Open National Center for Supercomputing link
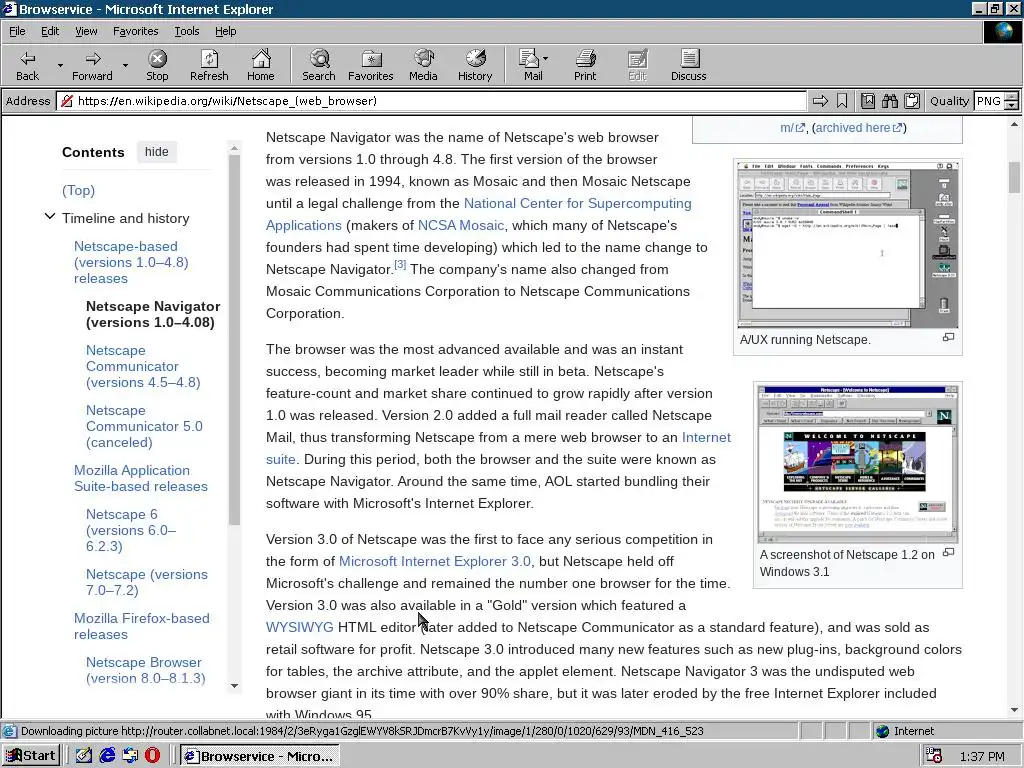This screenshot has width=1024, height=768. click(x=577, y=203)
